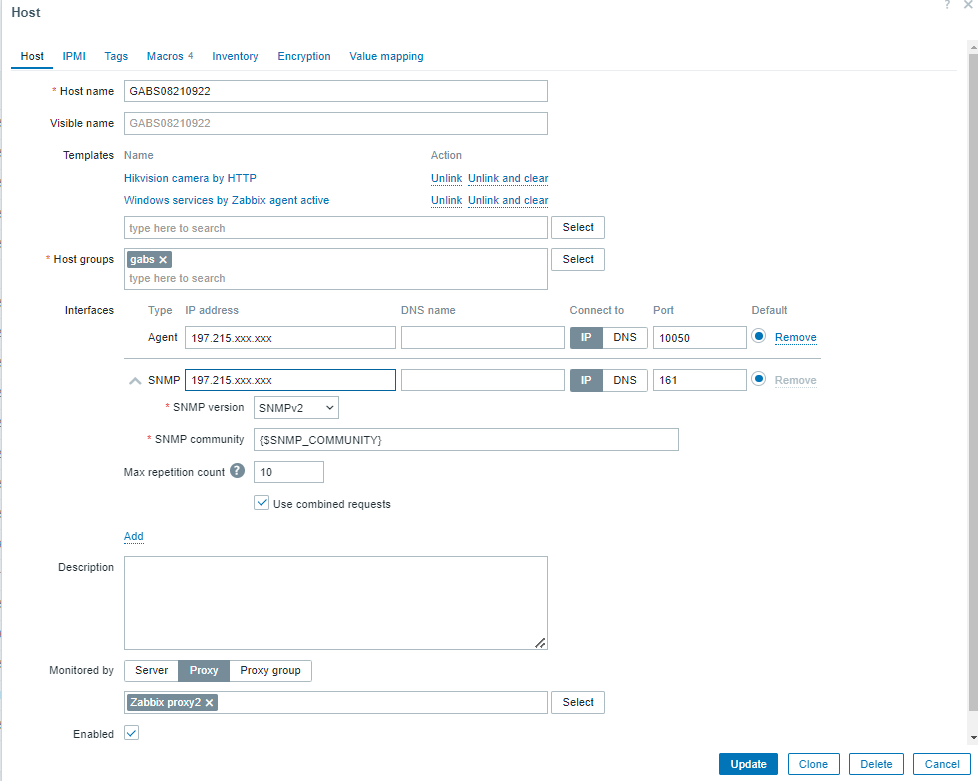Click the Update button
The width and height of the screenshot is (978, 781).
coord(748,764)
